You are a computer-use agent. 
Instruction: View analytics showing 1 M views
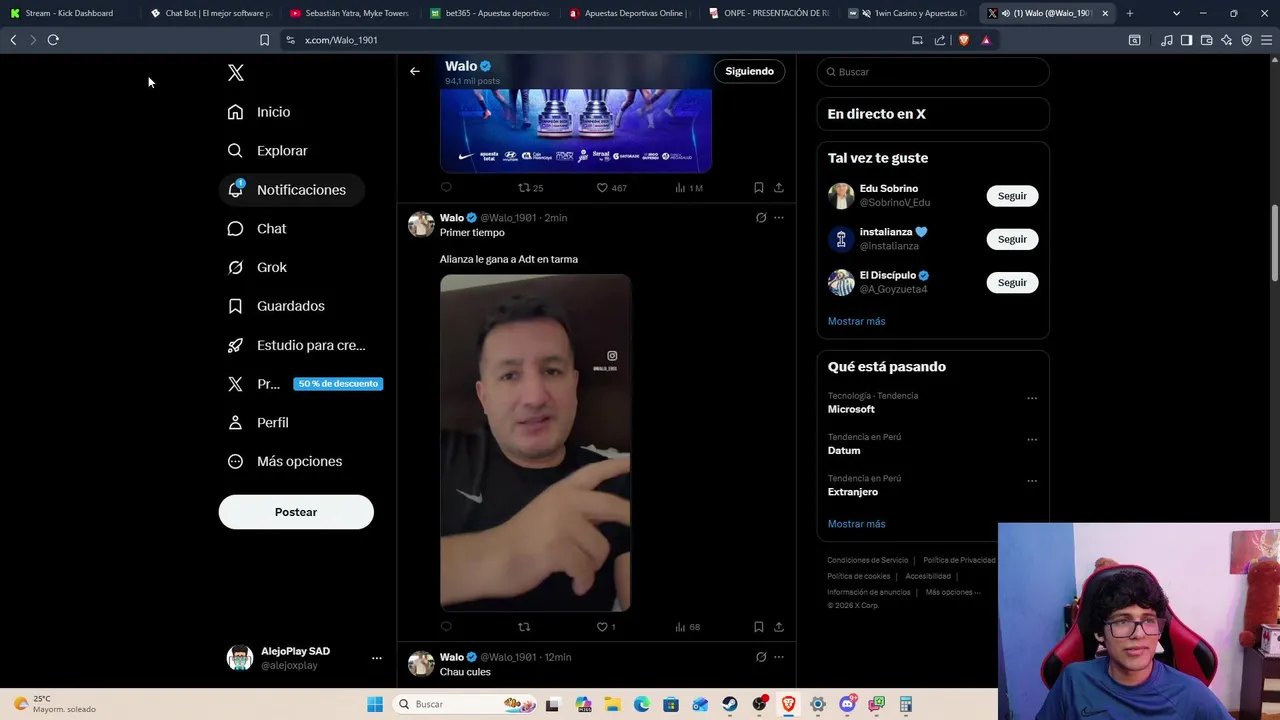(689, 188)
